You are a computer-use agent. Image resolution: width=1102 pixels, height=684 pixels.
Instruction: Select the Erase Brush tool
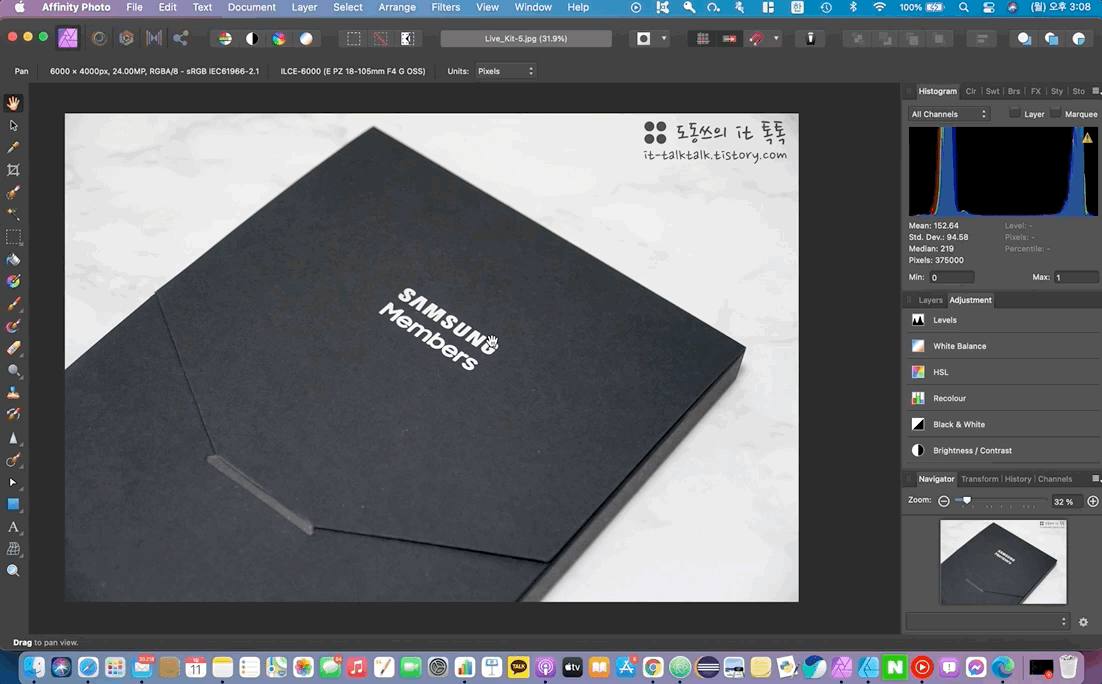pos(13,348)
